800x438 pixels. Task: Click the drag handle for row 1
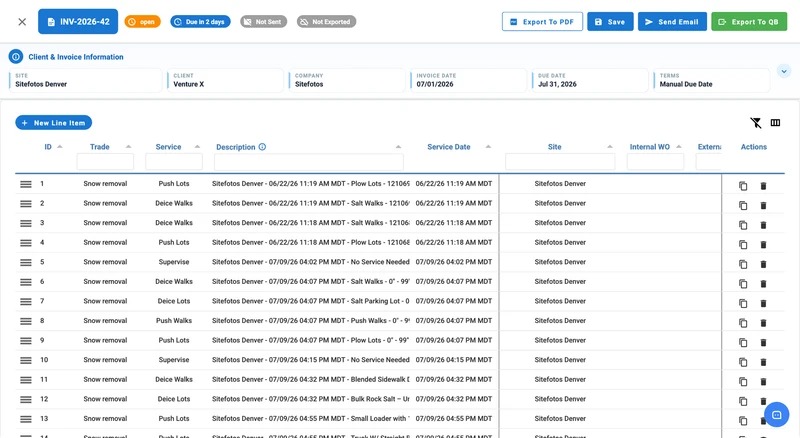tap(26, 184)
